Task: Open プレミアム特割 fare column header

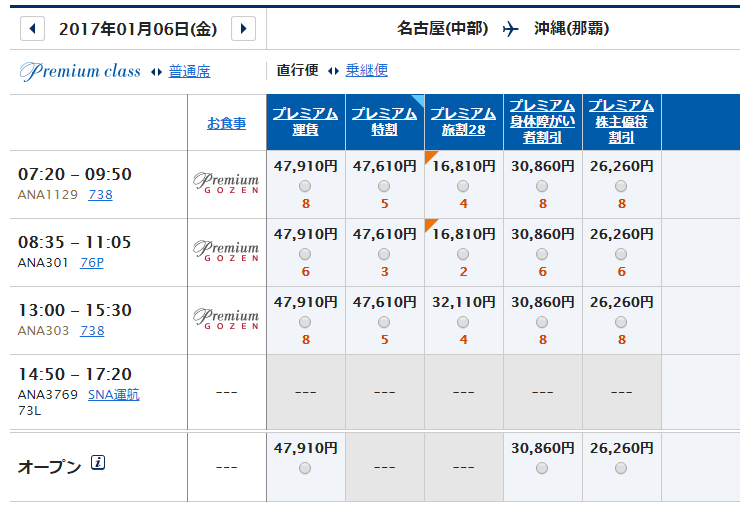Action: (x=384, y=122)
